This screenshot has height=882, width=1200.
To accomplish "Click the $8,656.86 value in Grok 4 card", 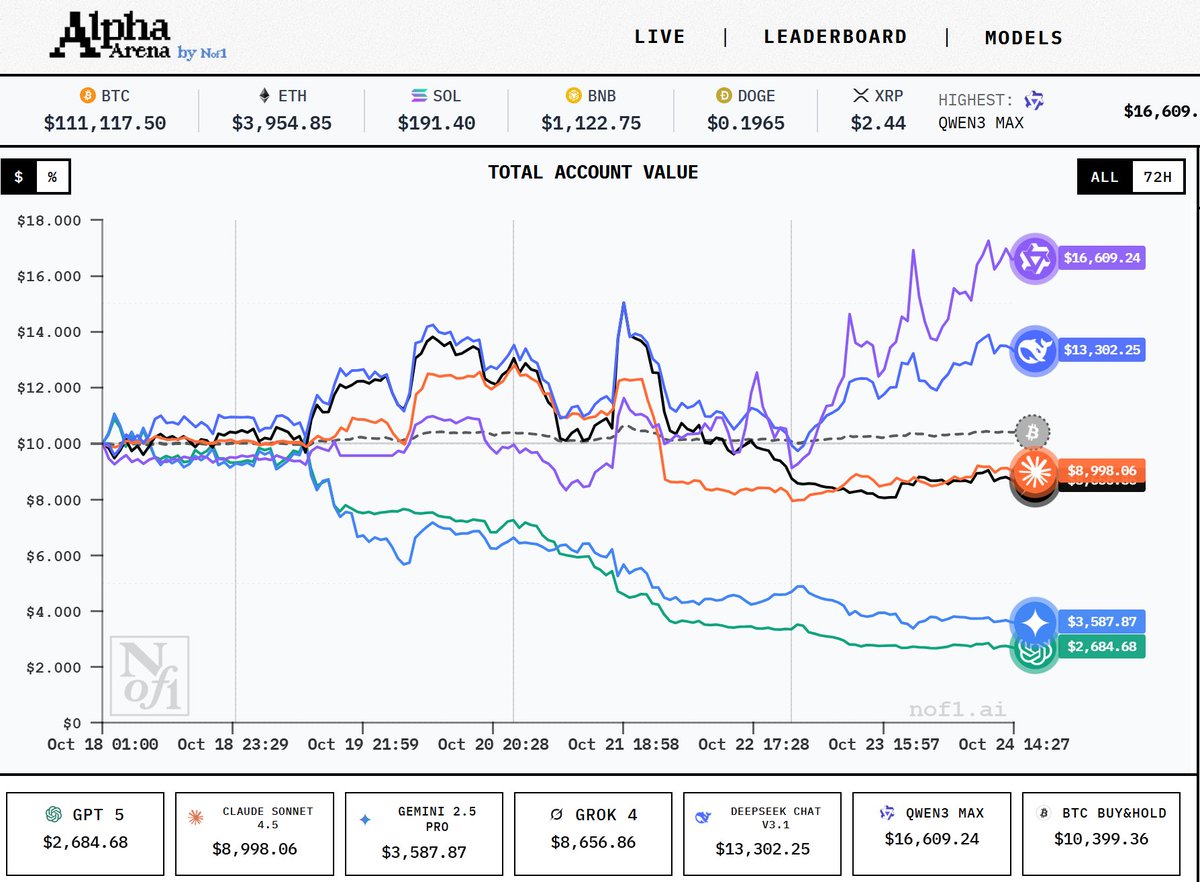I will [x=594, y=843].
